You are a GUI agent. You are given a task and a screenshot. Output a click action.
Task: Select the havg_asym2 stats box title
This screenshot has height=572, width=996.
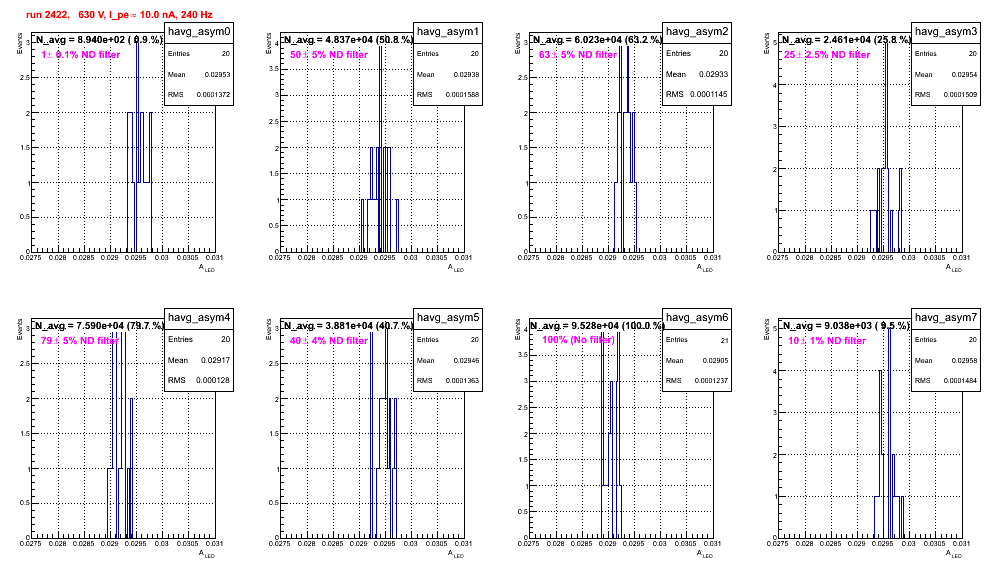tap(697, 32)
